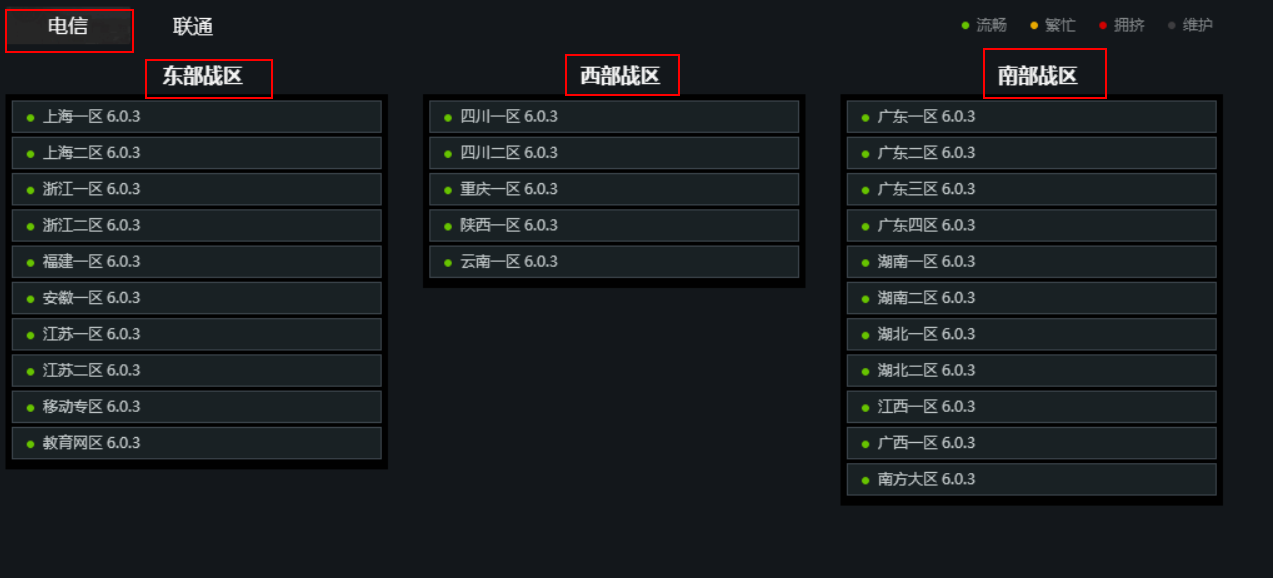
Task: Select 江苏二区 6.0.3 server
Action: pyautogui.click(x=197, y=371)
